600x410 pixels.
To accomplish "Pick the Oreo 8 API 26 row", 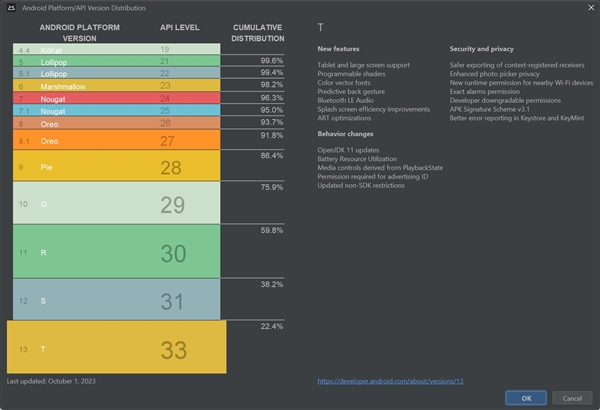I will 117,123.
